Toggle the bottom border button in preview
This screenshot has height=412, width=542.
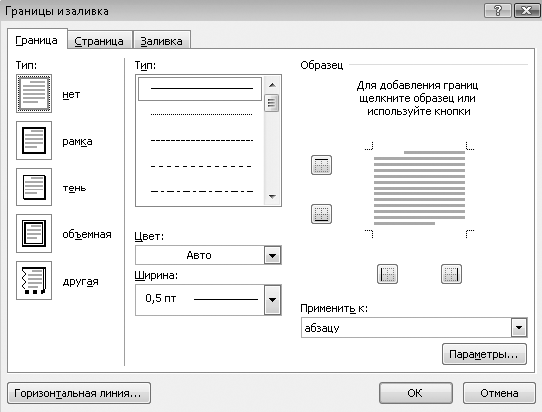321,214
